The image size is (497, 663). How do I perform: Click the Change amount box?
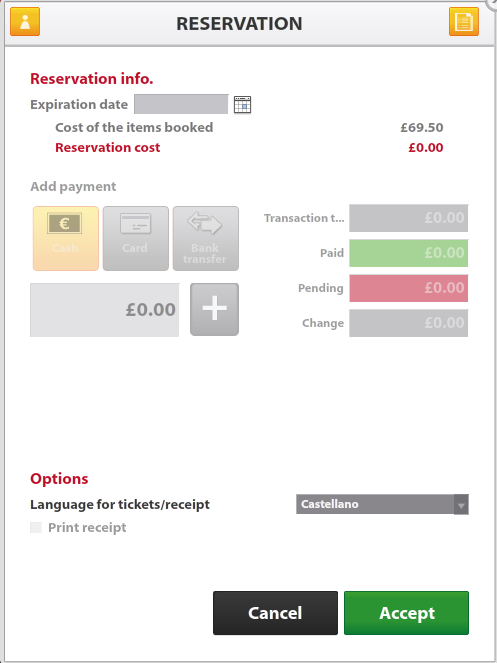409,323
